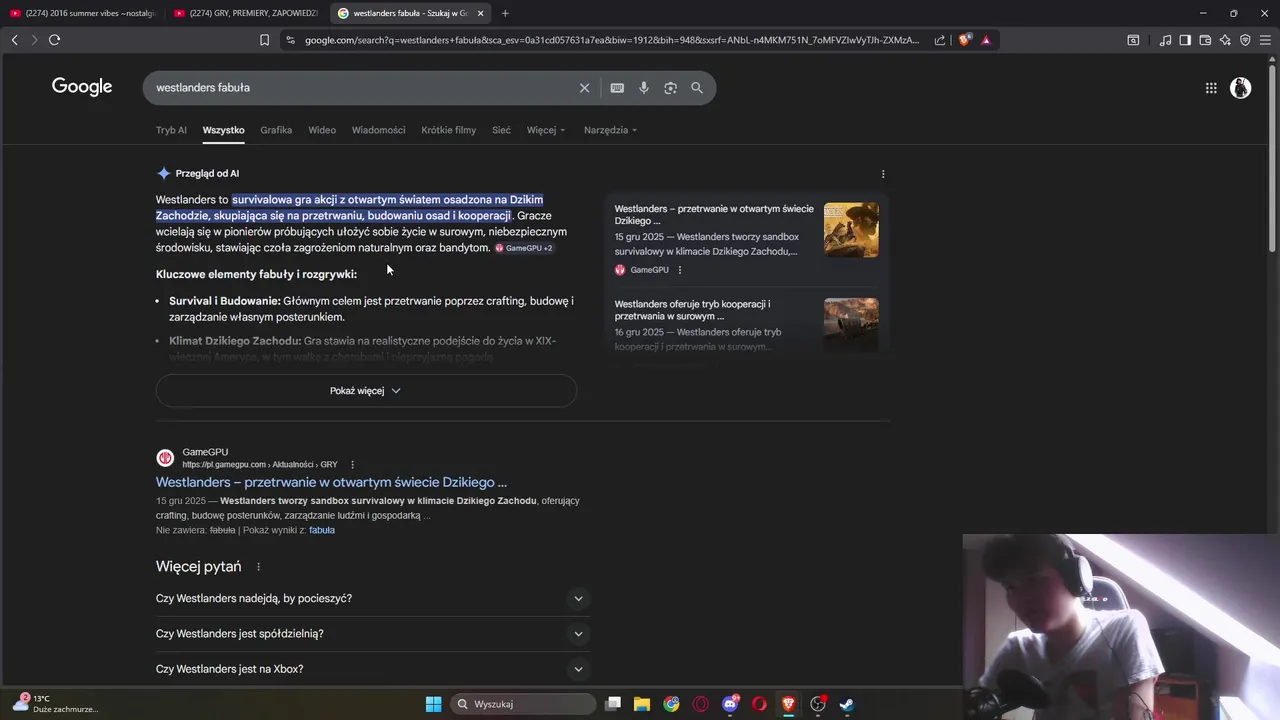This screenshot has width=1280, height=720.
Task: Submit the search with magnifier icon
Action: 697,88
